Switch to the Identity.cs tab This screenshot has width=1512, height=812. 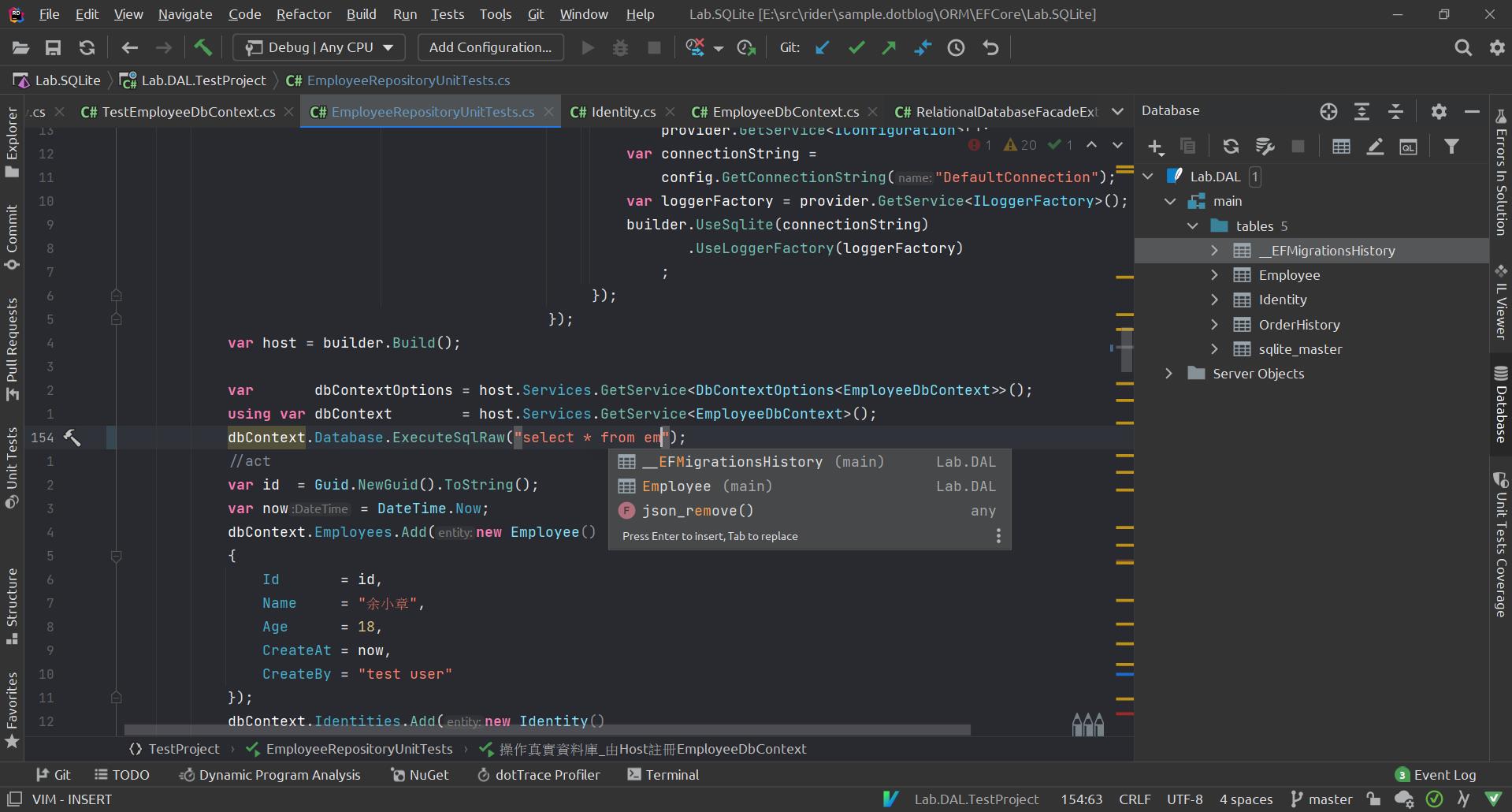click(x=622, y=112)
